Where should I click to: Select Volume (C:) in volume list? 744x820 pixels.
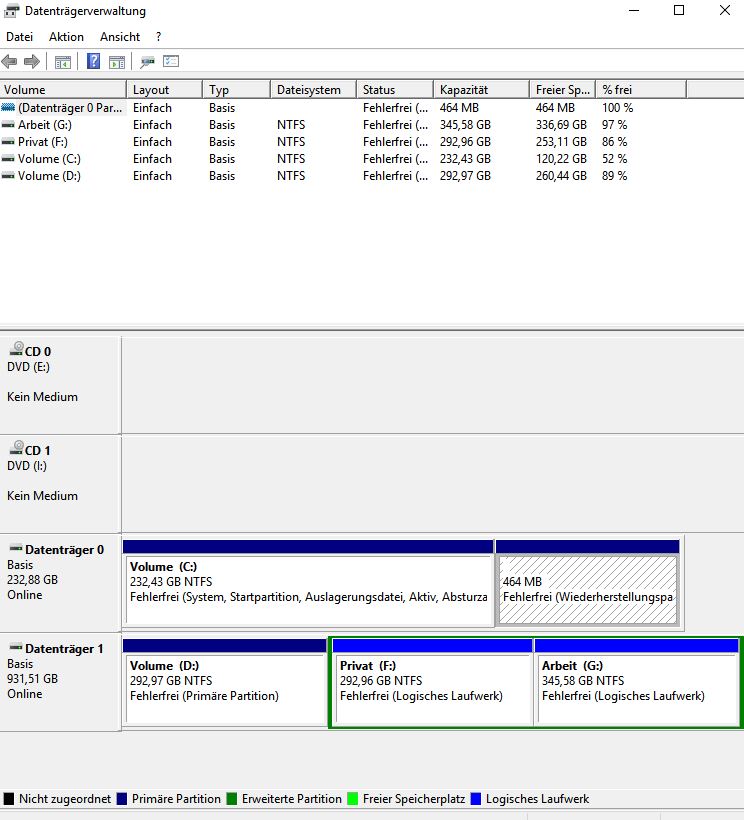(x=49, y=159)
